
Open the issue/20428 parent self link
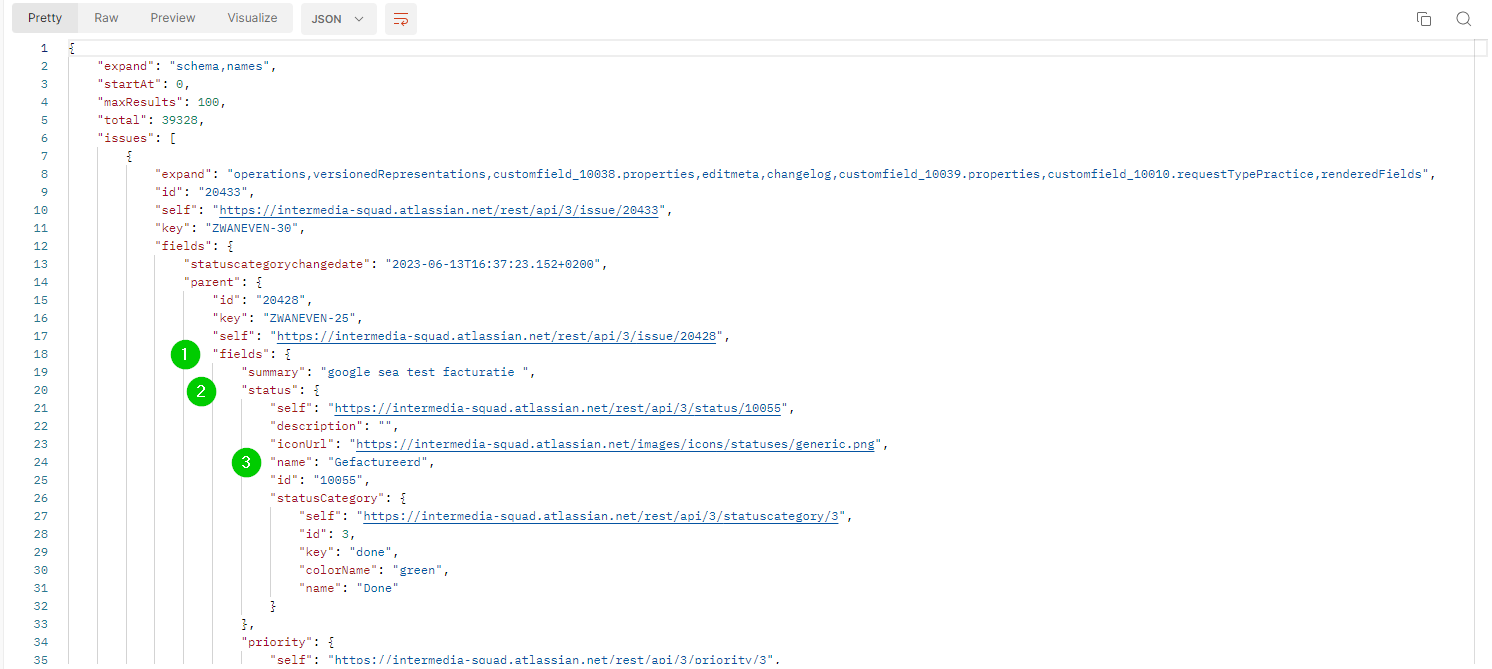[498, 336]
